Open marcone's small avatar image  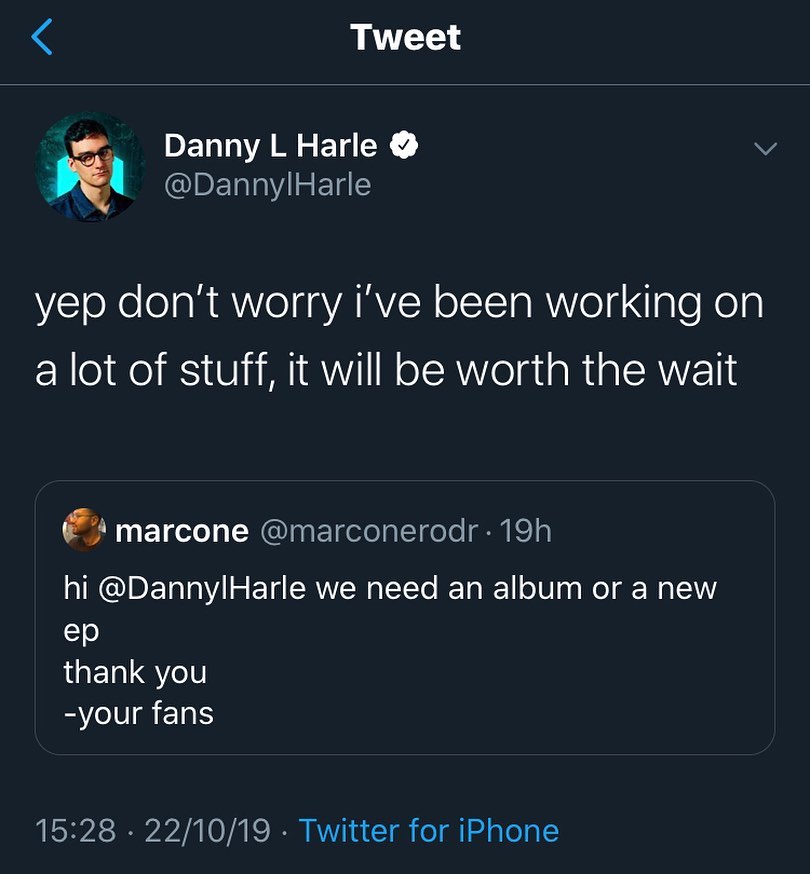84,530
